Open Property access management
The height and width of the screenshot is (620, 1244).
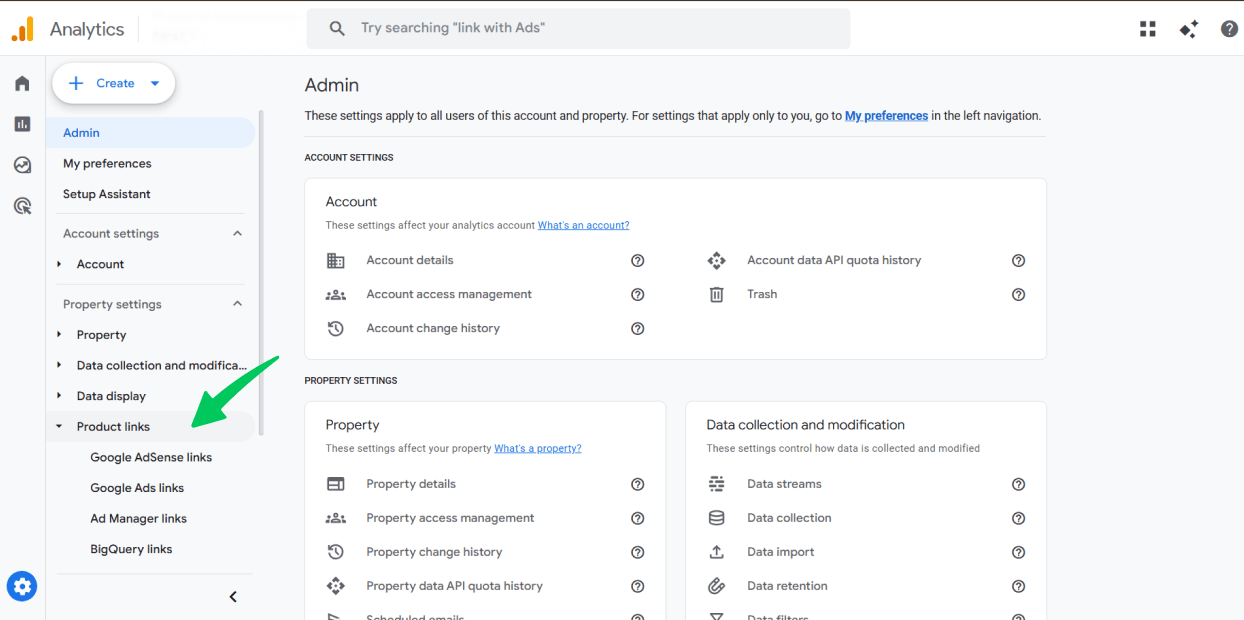point(450,518)
